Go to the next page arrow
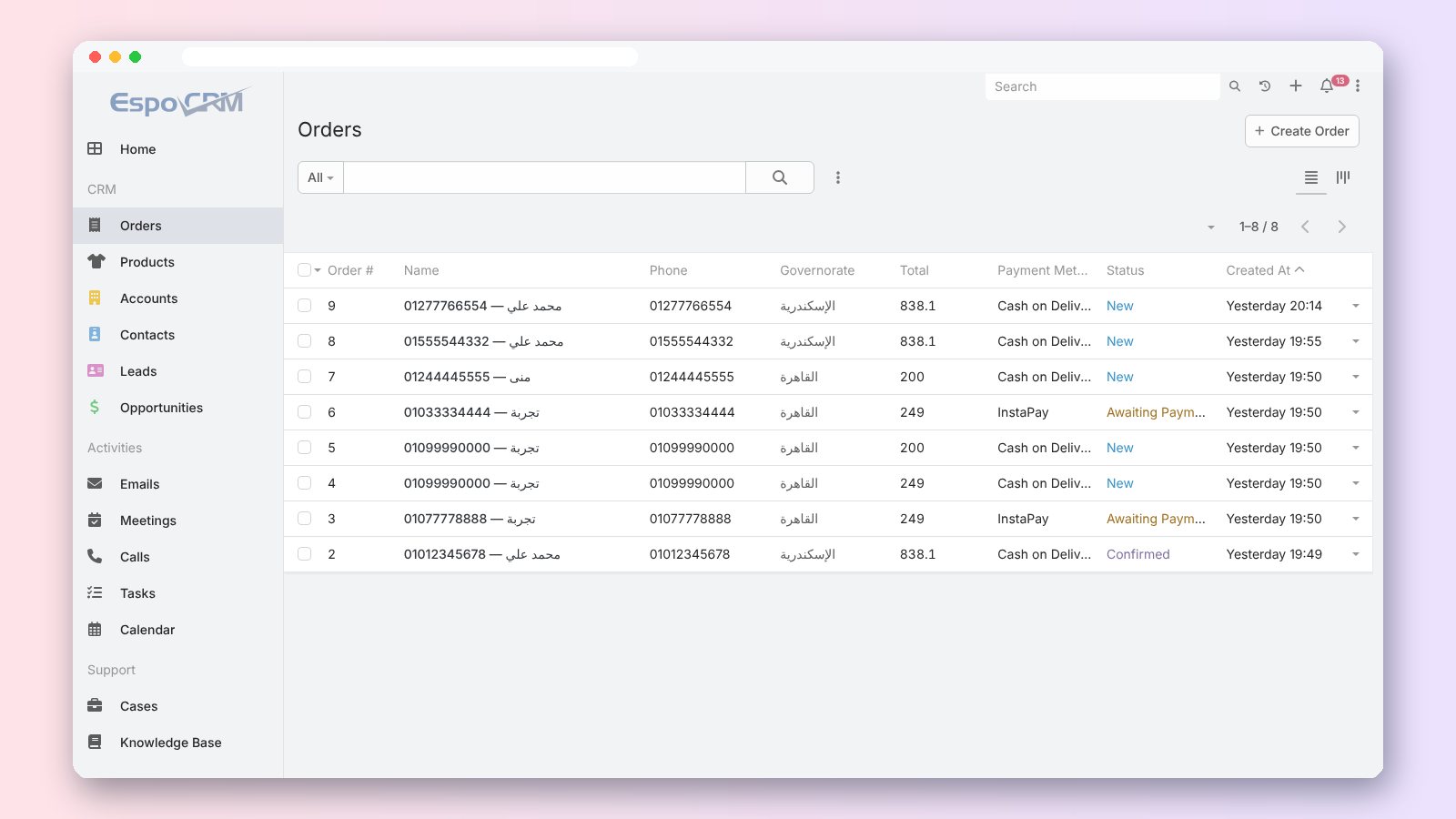The image size is (1456, 819). 1341,227
